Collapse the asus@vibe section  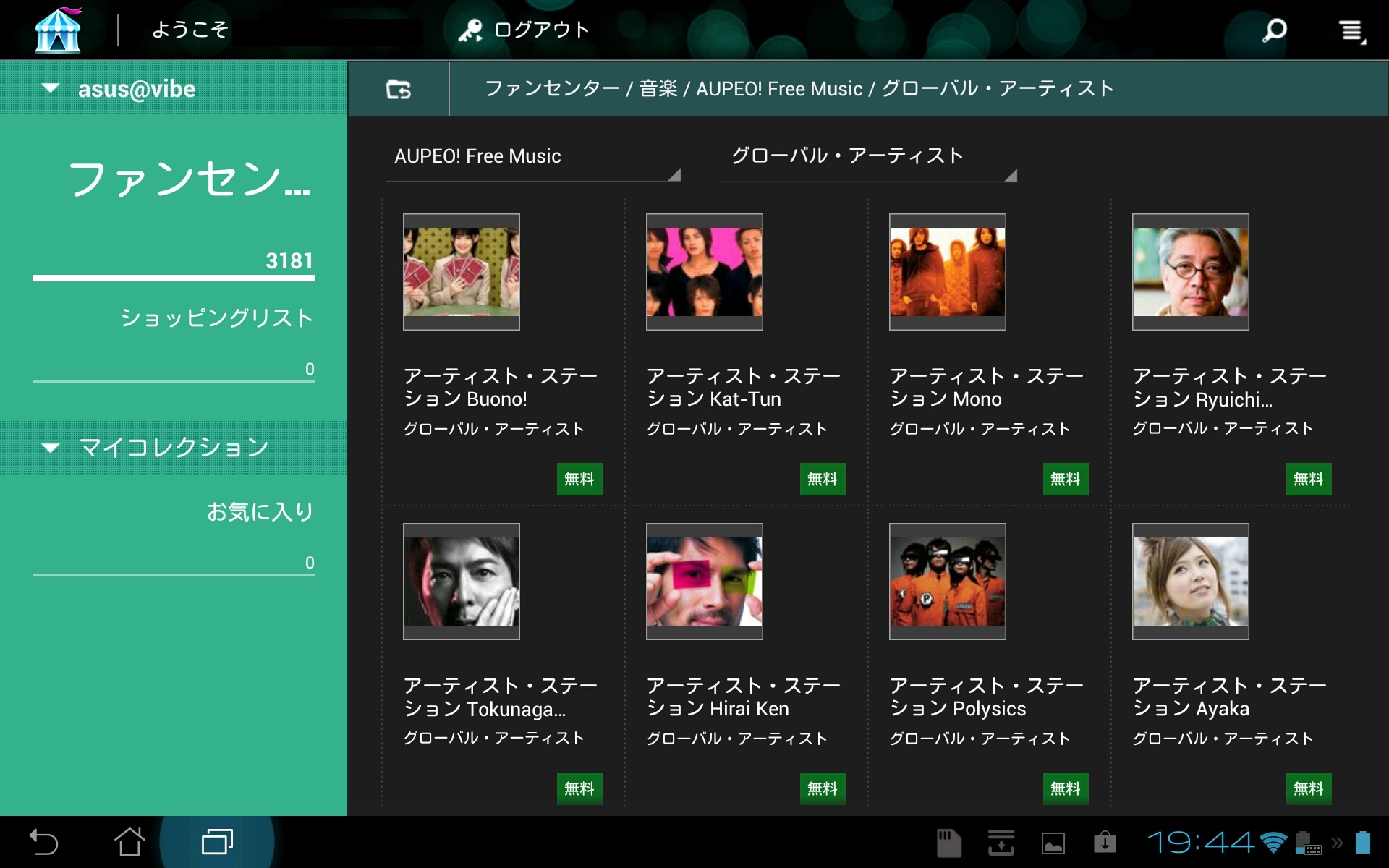[51, 88]
